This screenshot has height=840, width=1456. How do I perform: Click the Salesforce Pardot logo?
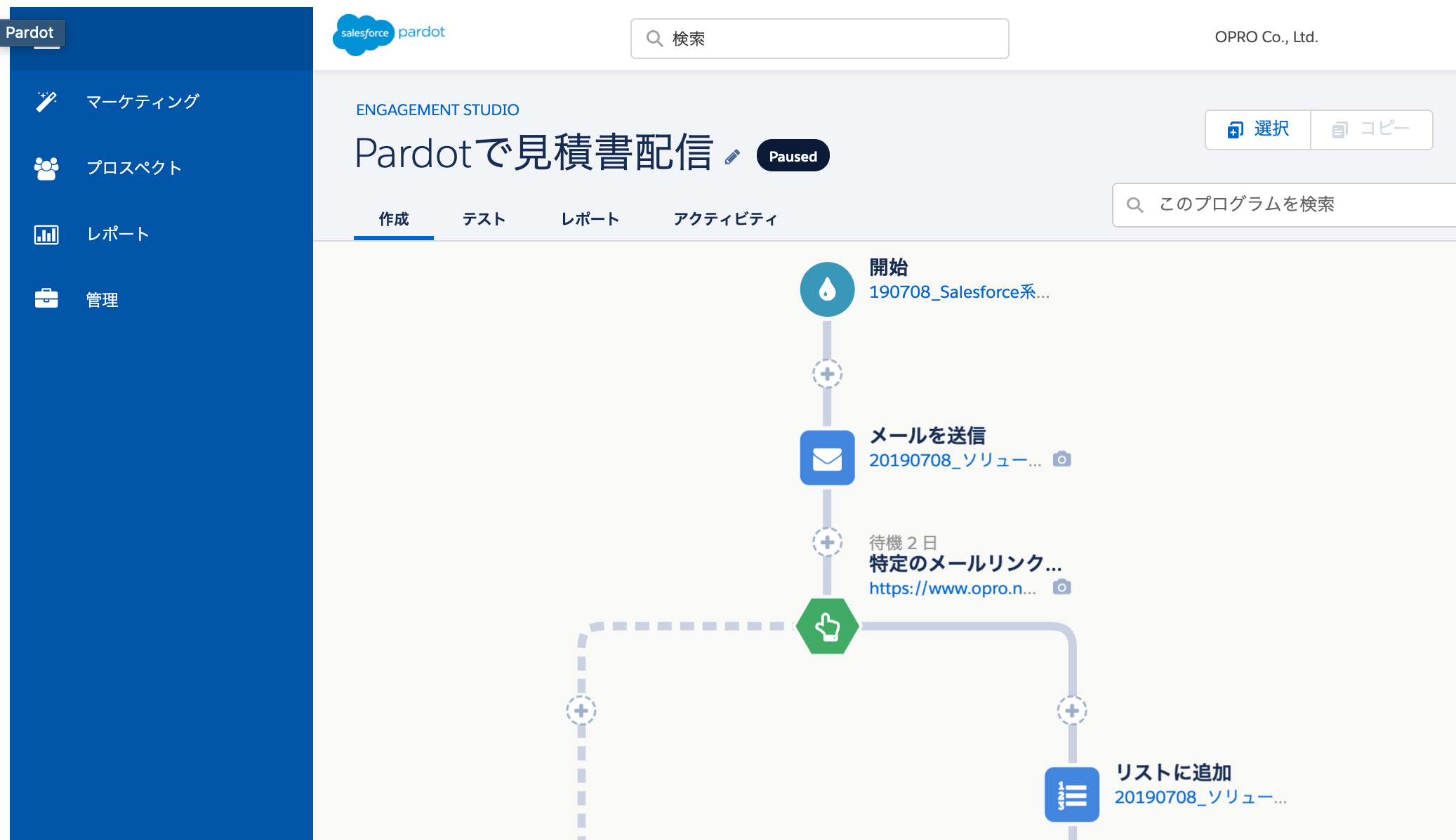click(390, 34)
